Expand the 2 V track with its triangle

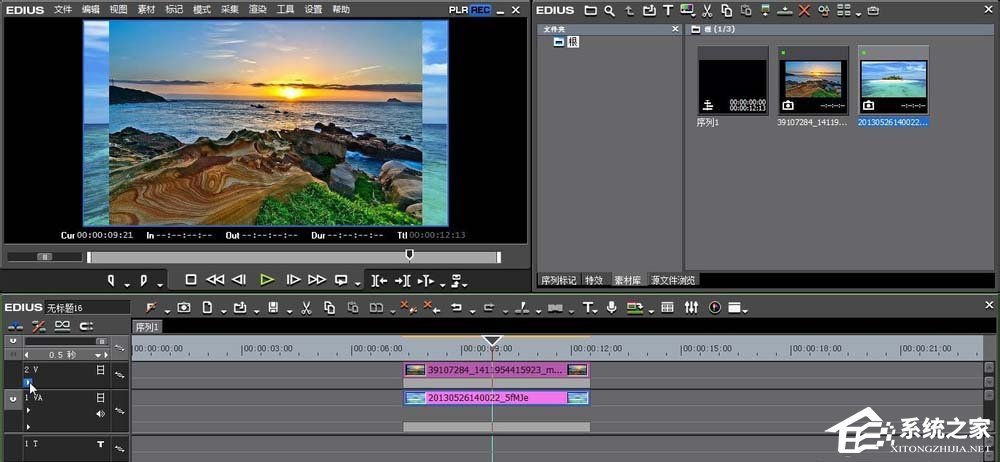(x=27, y=382)
